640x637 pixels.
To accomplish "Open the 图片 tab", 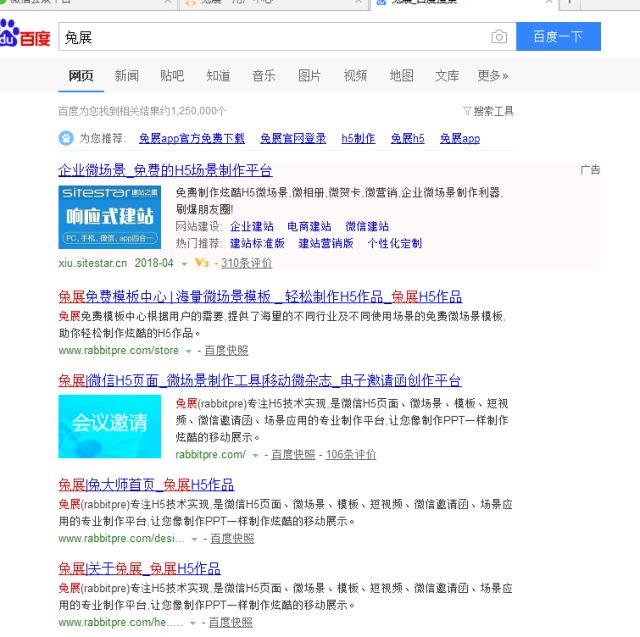I will pyautogui.click(x=309, y=76).
